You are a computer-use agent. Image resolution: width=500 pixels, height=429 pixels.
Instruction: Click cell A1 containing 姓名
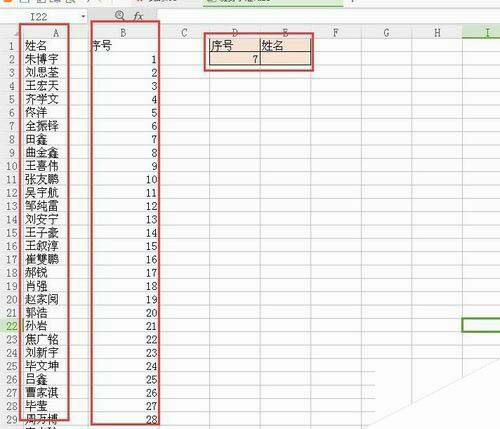point(36,46)
